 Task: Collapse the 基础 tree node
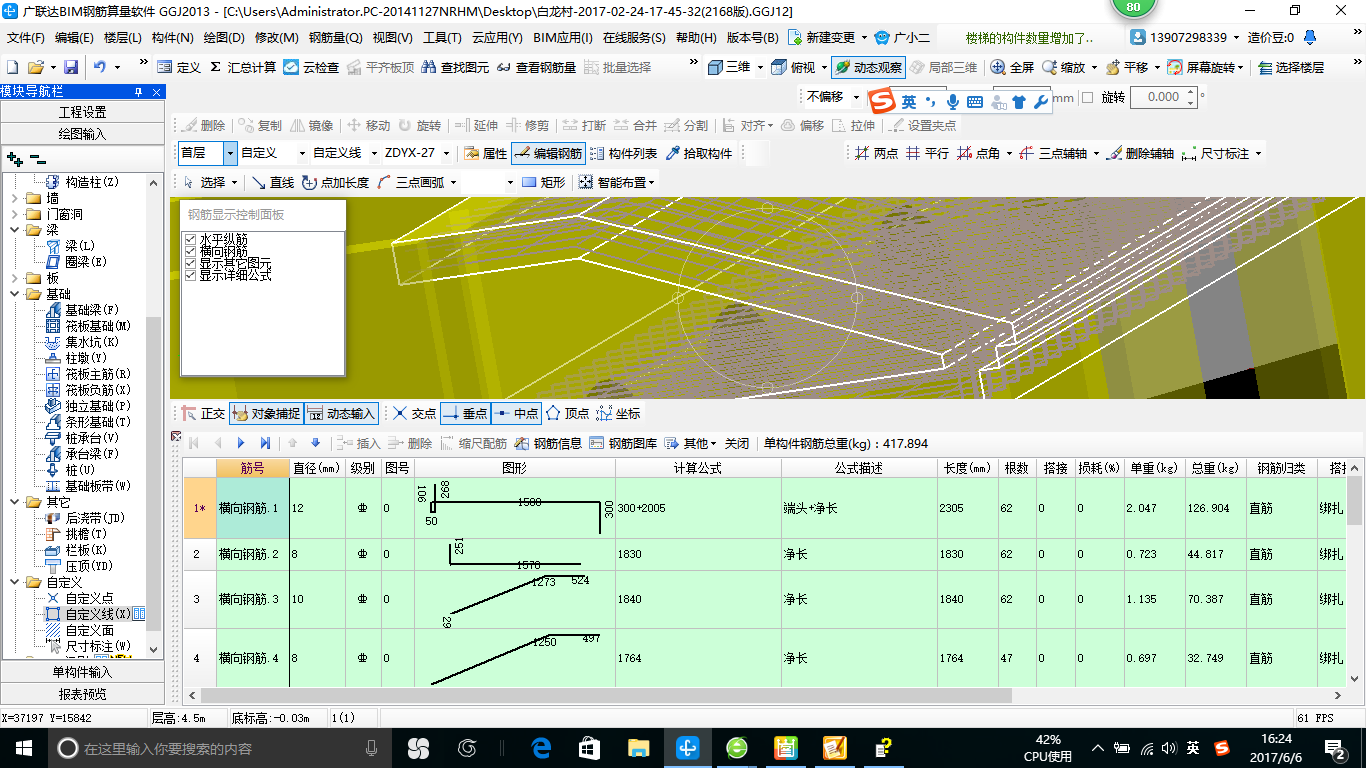coord(13,294)
